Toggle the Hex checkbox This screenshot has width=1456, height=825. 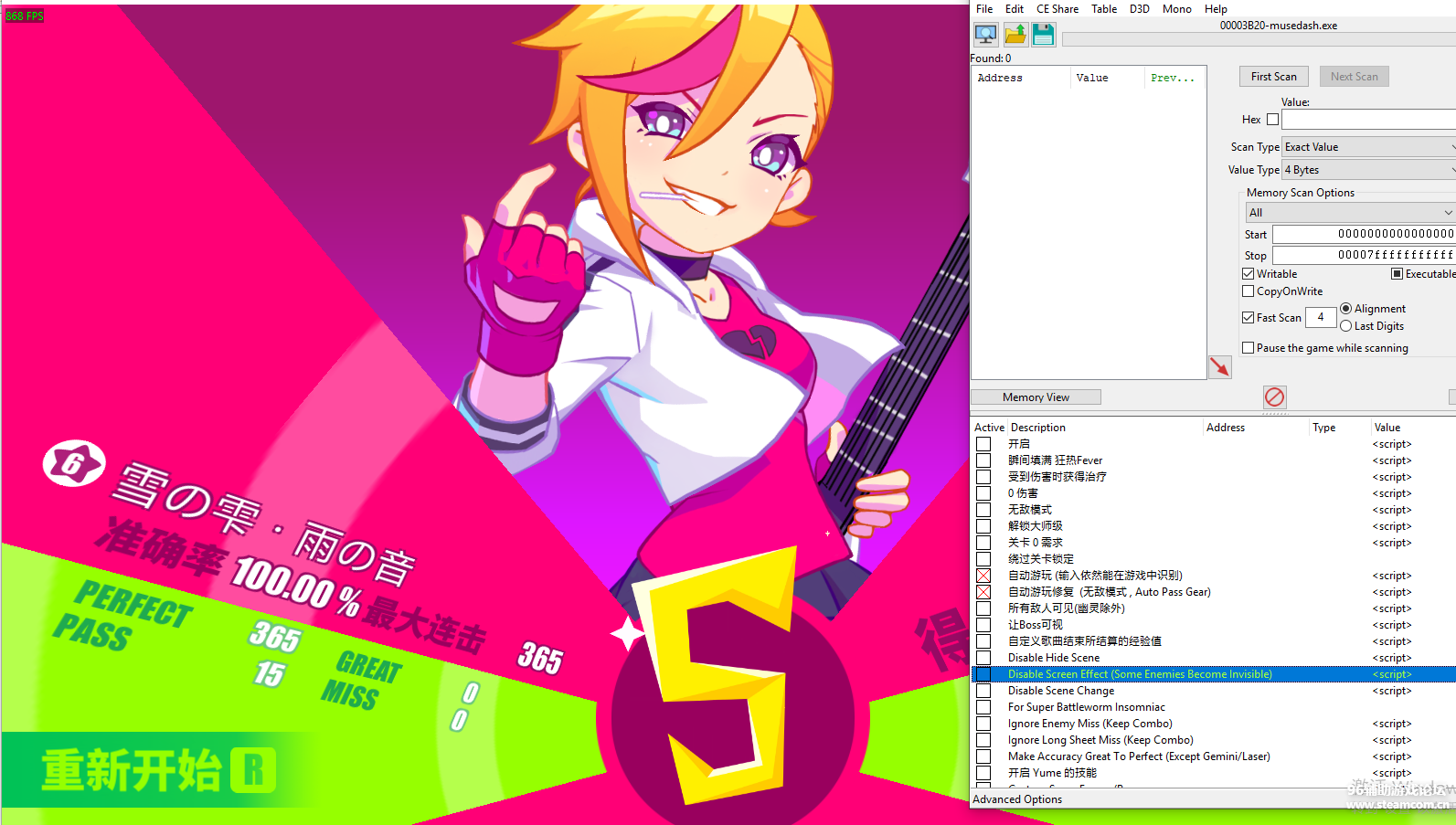1272,120
